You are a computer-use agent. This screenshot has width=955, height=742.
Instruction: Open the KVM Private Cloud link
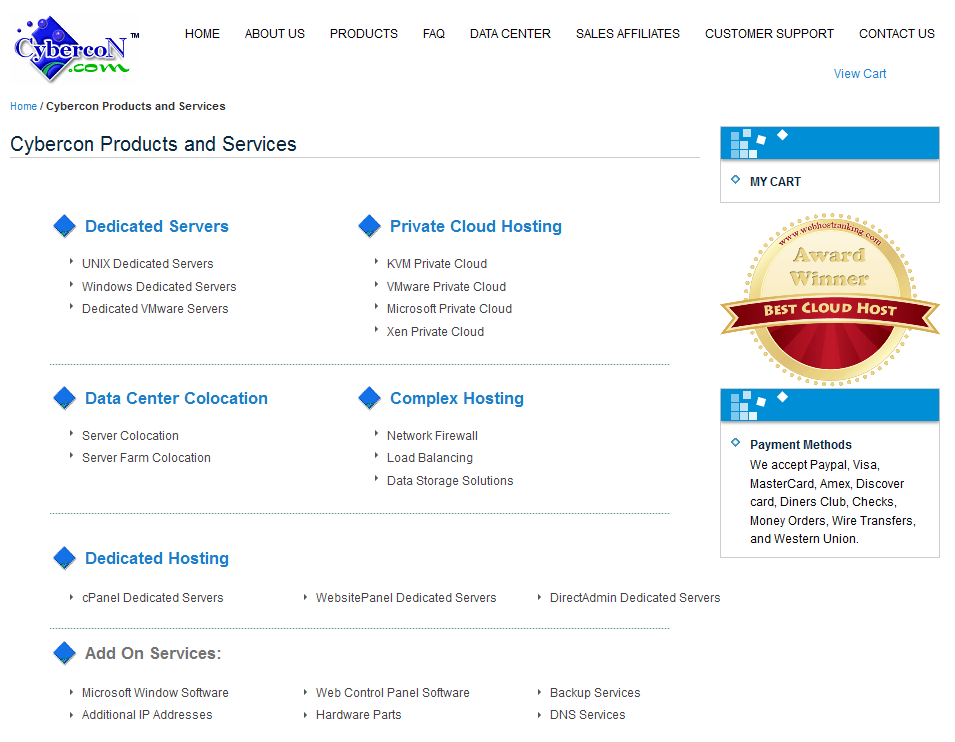[x=437, y=264]
